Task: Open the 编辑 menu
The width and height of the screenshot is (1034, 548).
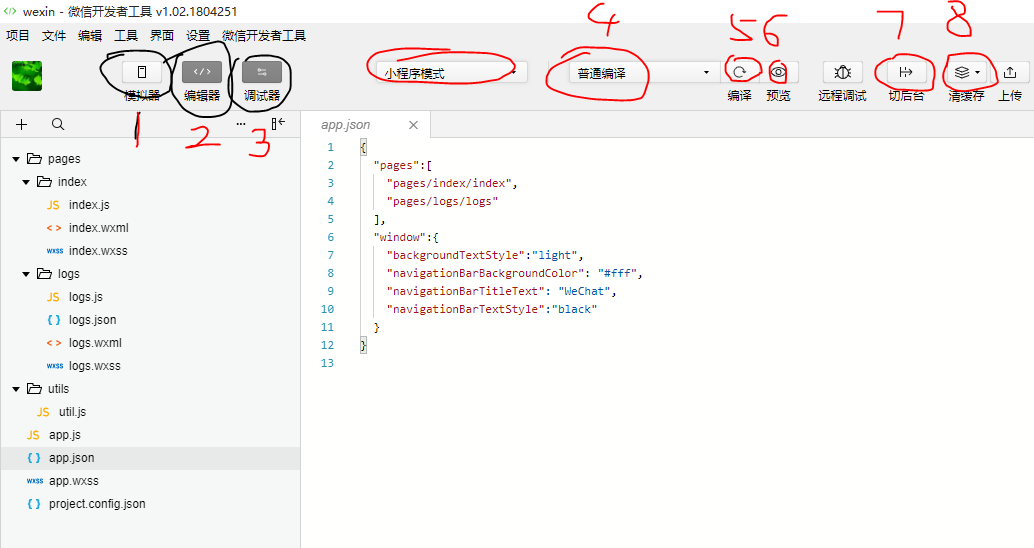Action: [90, 36]
